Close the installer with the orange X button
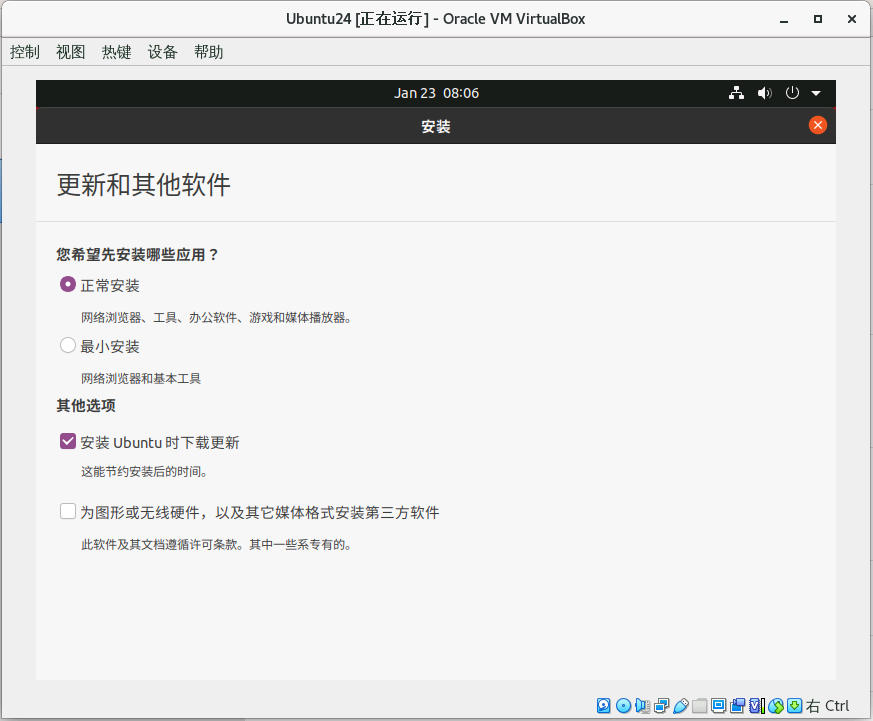Screen dimensions: 873x721 [x=818, y=124]
